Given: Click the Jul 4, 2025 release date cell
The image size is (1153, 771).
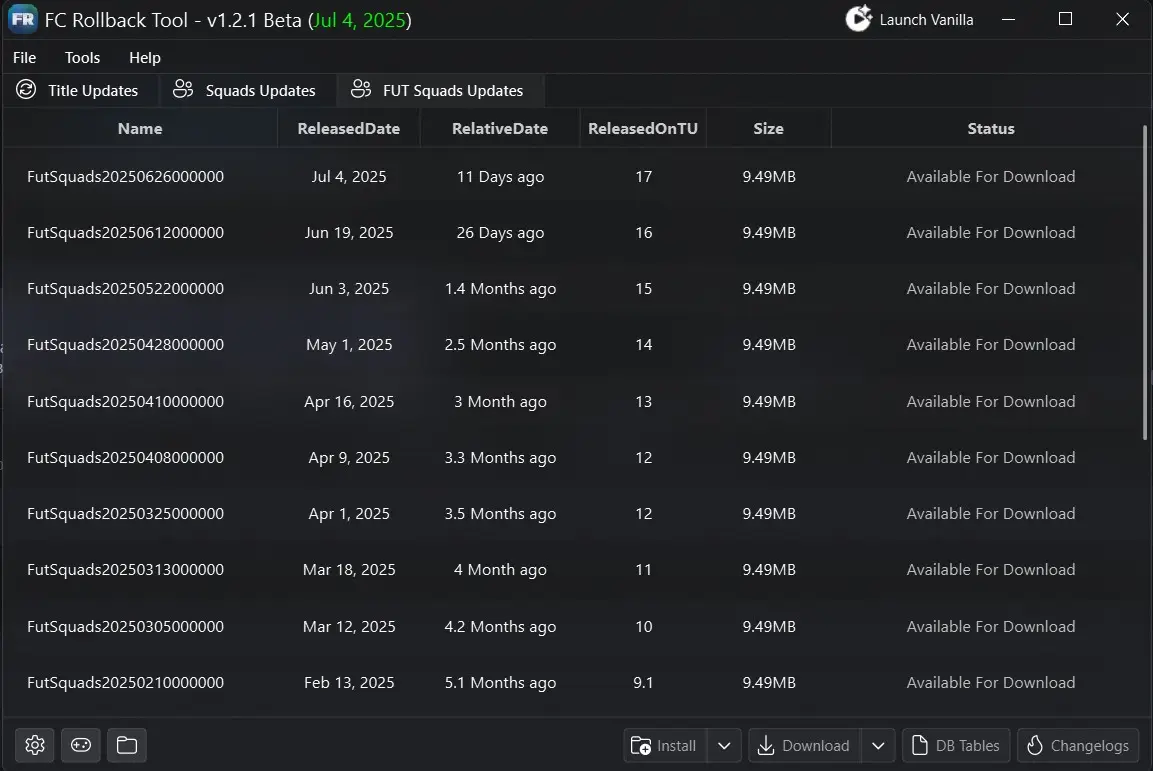Looking at the screenshot, I should pyautogui.click(x=349, y=176).
